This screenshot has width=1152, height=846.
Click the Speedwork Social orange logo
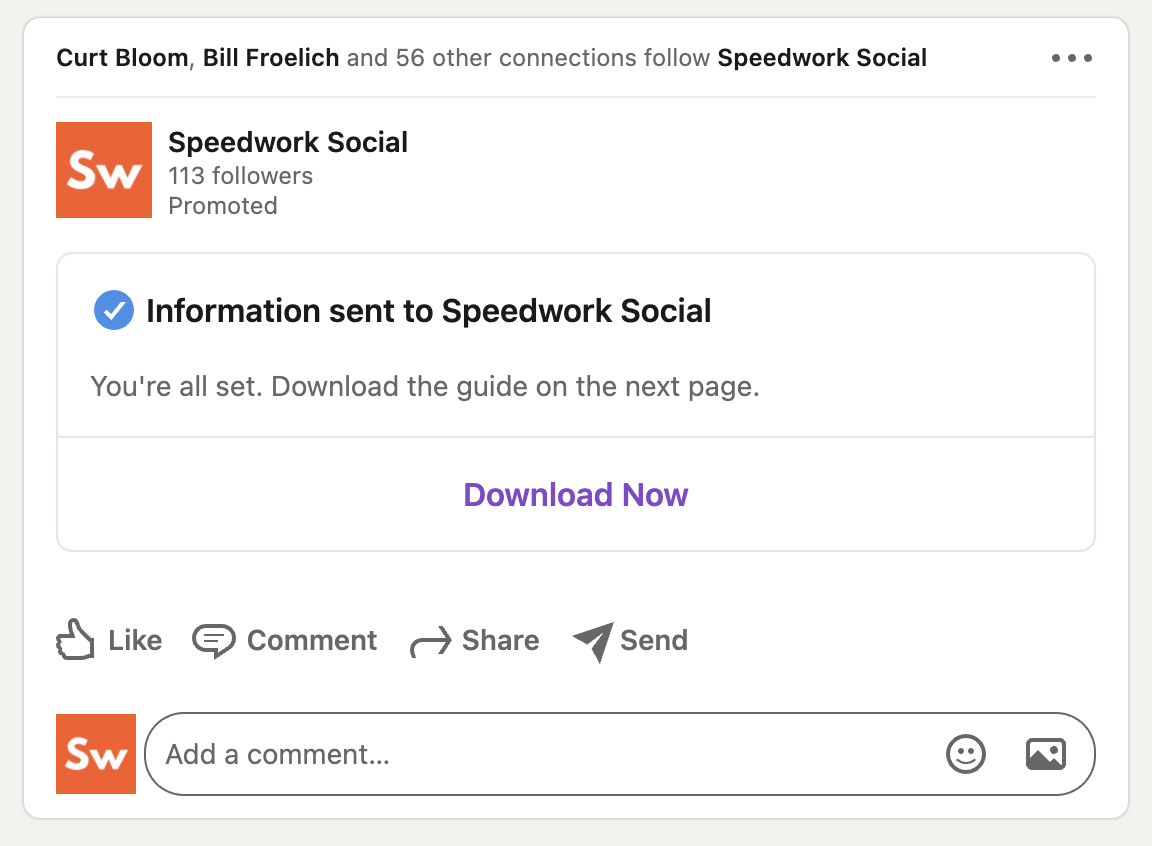(104, 170)
